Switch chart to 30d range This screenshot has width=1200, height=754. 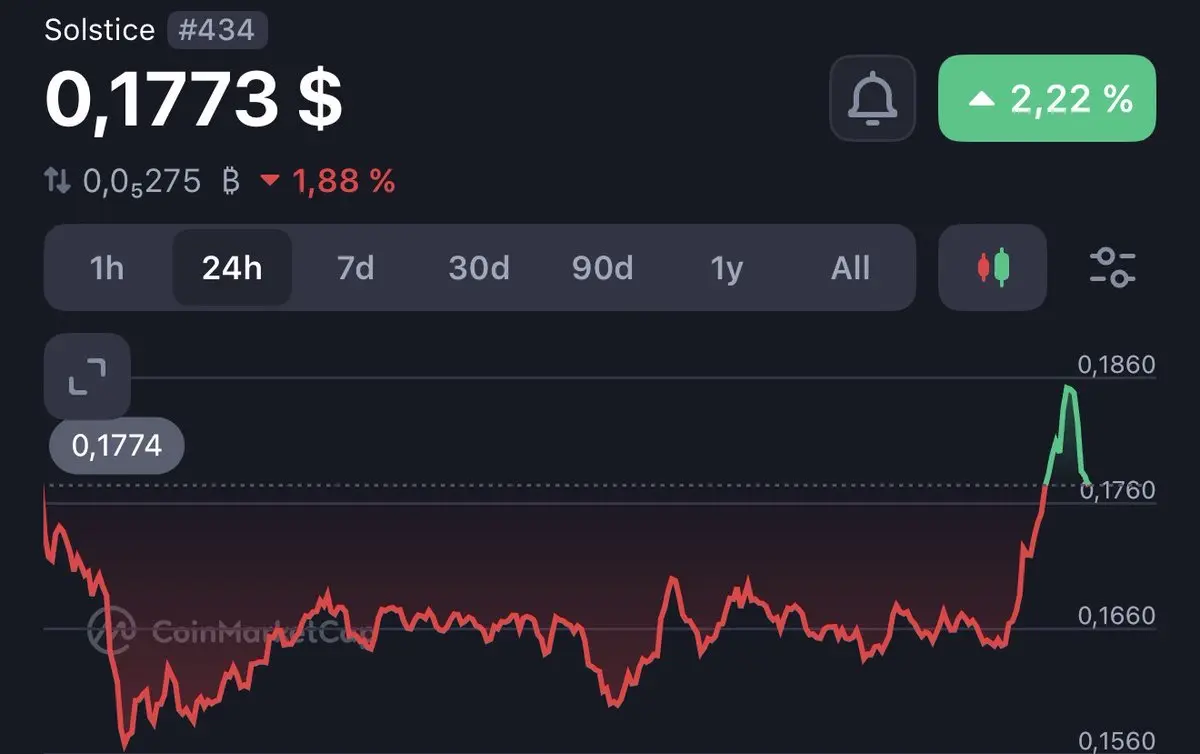pyautogui.click(x=479, y=268)
